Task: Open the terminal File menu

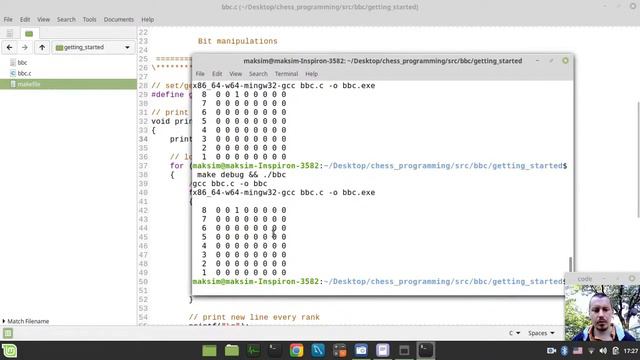Action: point(200,74)
